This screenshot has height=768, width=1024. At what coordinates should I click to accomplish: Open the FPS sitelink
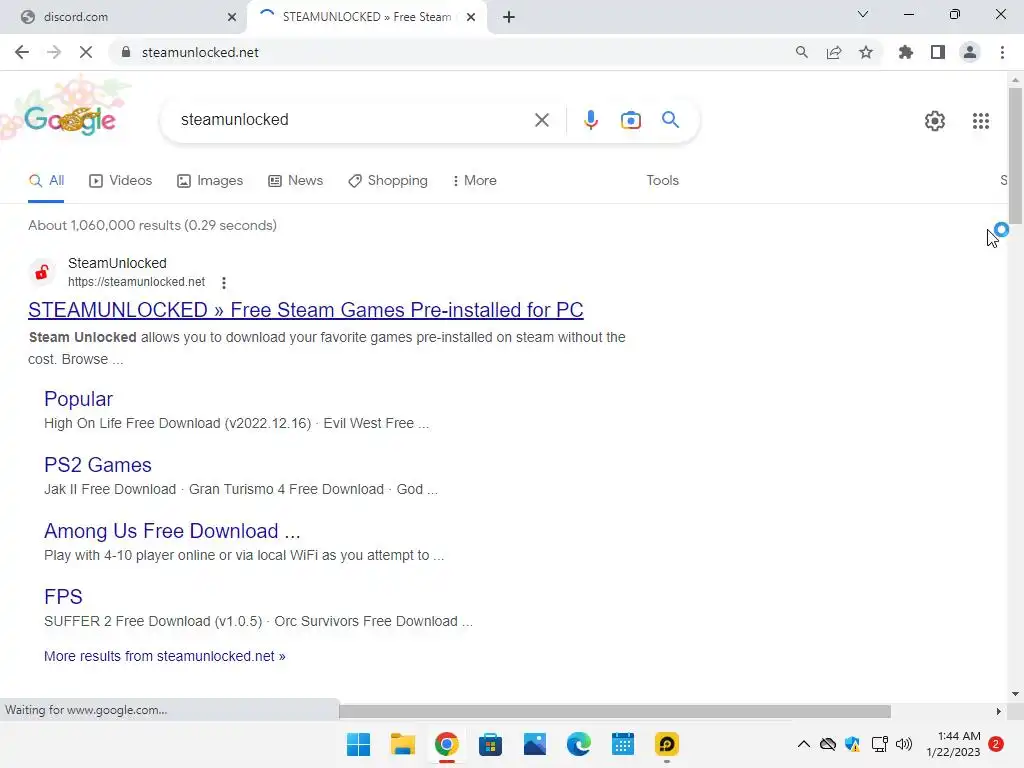[63, 597]
